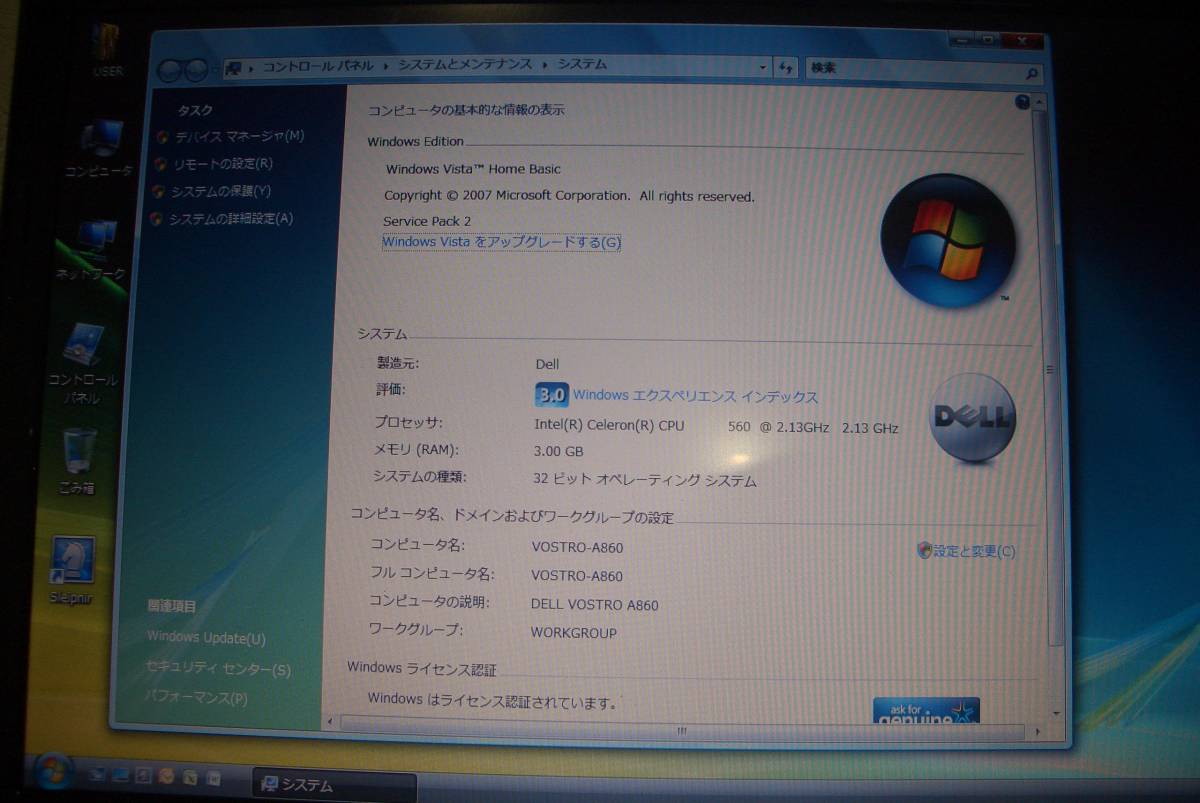Click shield icon beside デバイス マネージャ
Viewport: 1200px width, 803px height.
click(161, 136)
